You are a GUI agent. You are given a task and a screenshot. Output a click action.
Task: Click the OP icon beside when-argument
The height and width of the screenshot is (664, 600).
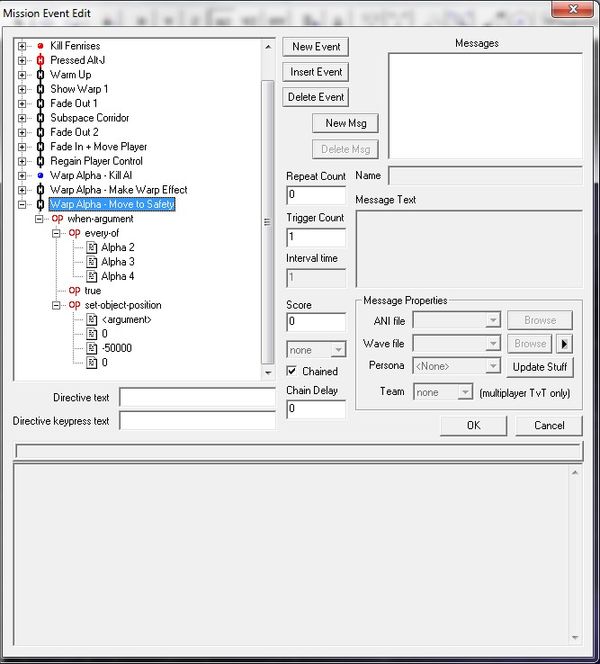point(58,218)
